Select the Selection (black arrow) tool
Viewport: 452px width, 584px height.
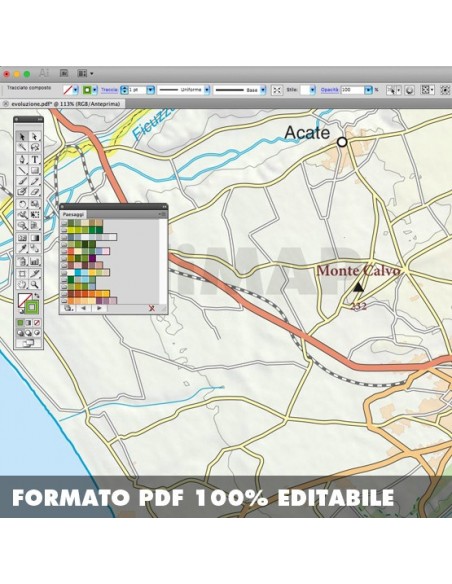pyautogui.click(x=22, y=137)
